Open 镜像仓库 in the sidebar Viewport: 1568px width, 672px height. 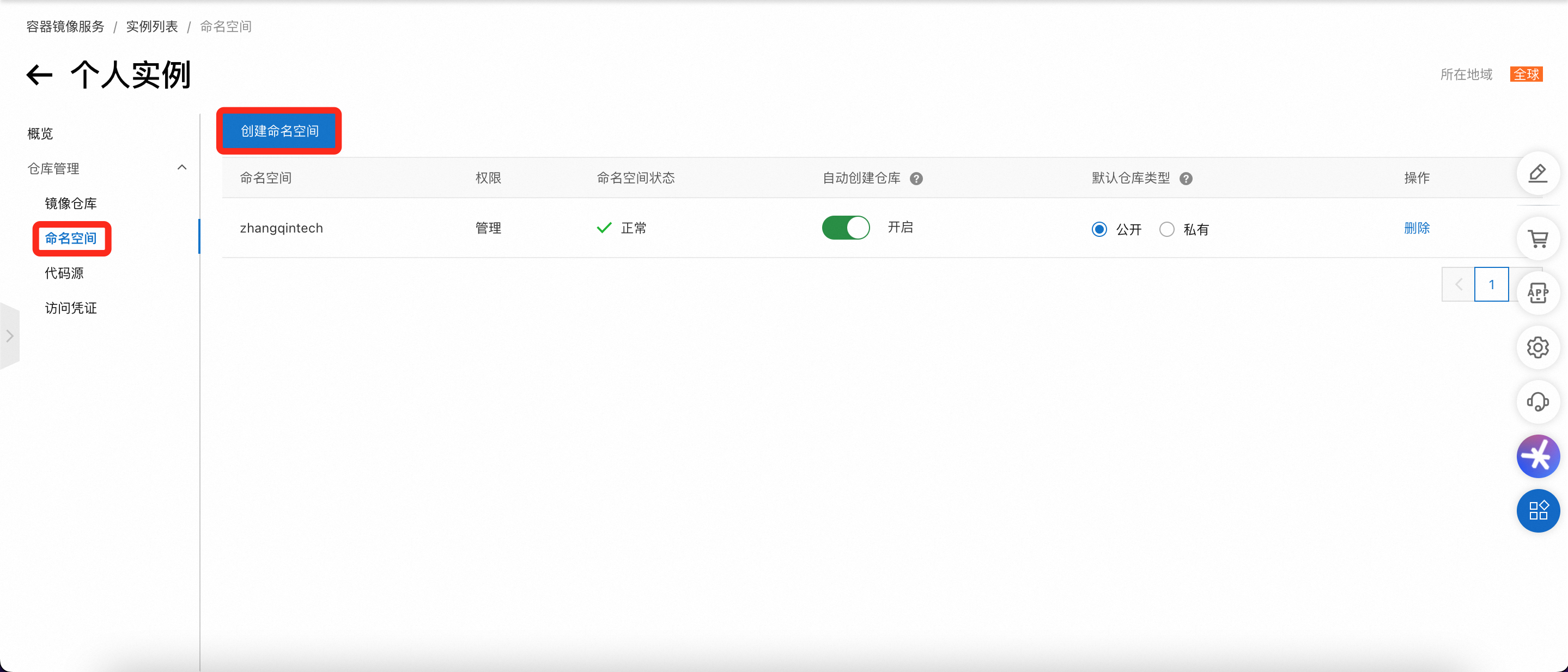(x=71, y=204)
